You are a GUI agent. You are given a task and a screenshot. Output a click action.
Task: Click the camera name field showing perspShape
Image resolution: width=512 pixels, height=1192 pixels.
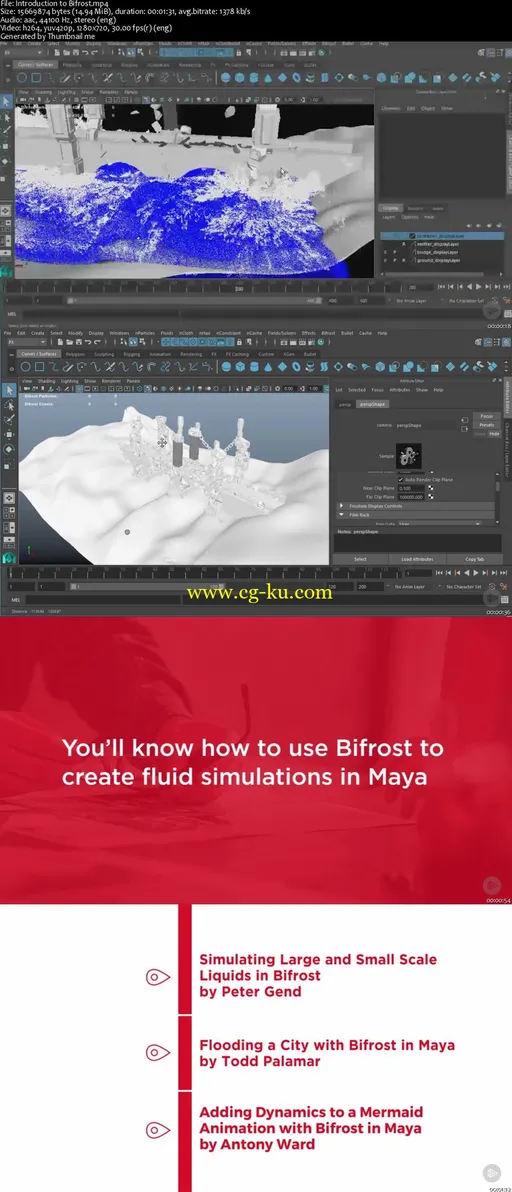pos(425,425)
